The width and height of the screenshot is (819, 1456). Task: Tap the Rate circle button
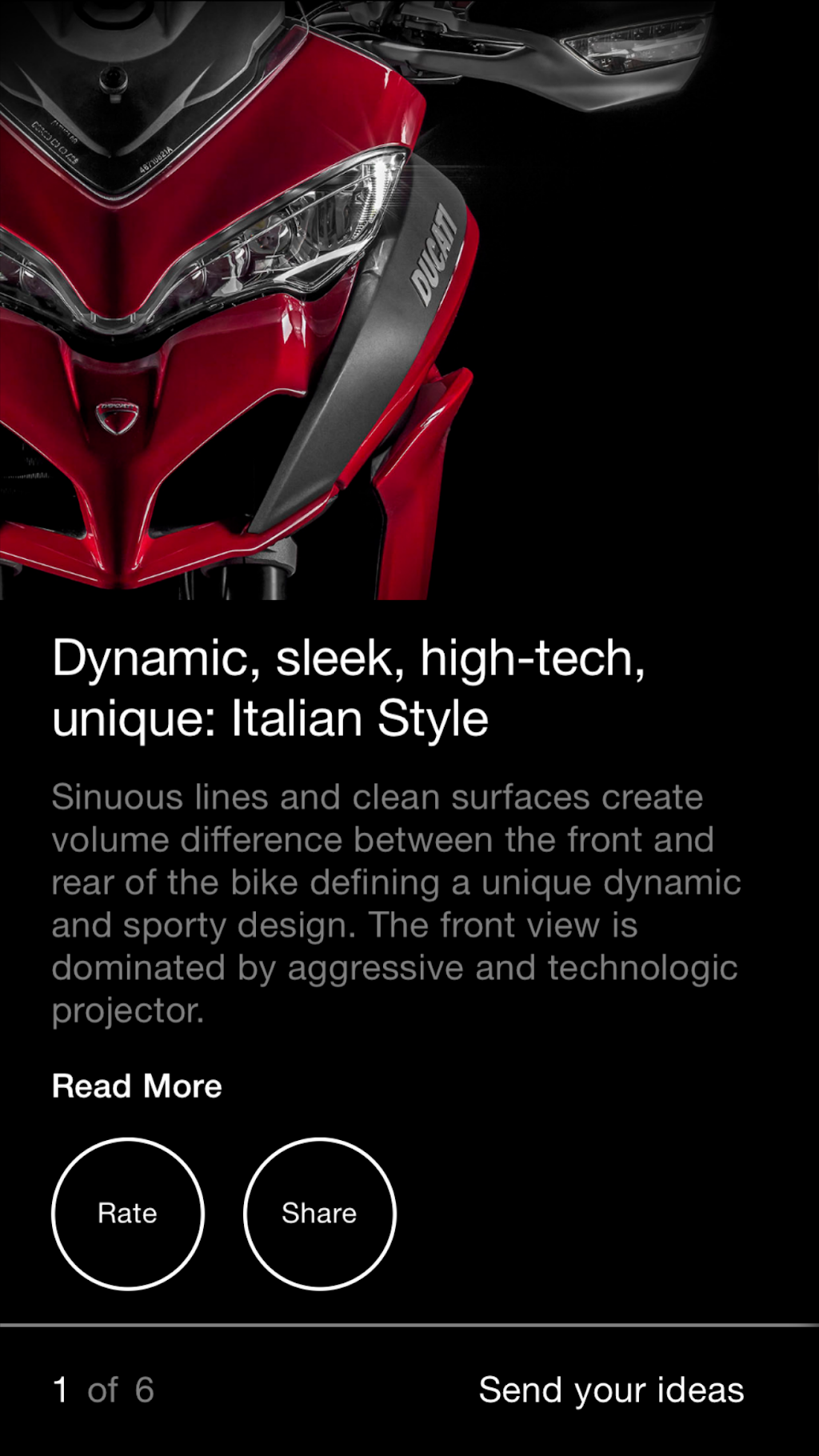pyautogui.click(x=128, y=1214)
